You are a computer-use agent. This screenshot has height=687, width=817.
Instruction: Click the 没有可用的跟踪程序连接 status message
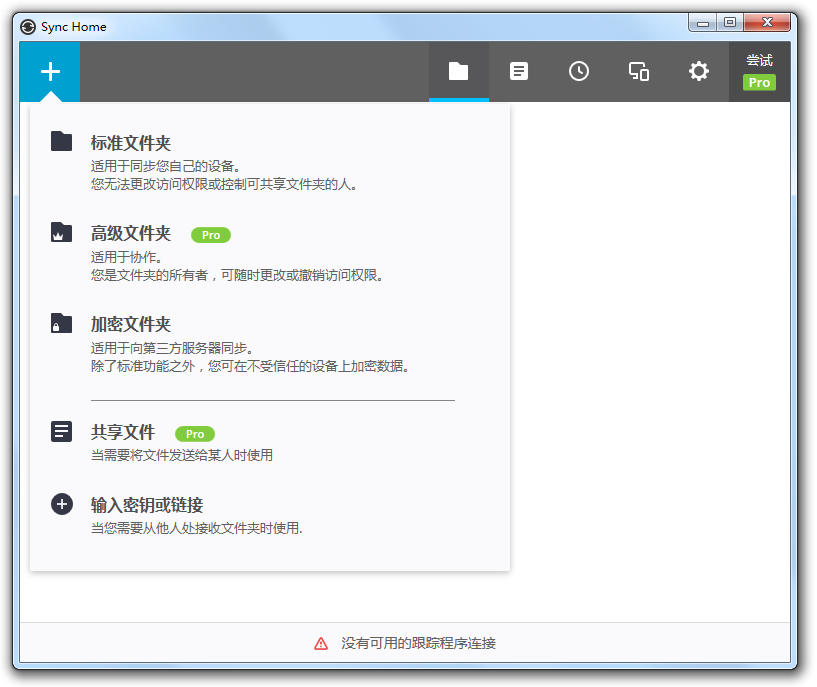coord(417,643)
